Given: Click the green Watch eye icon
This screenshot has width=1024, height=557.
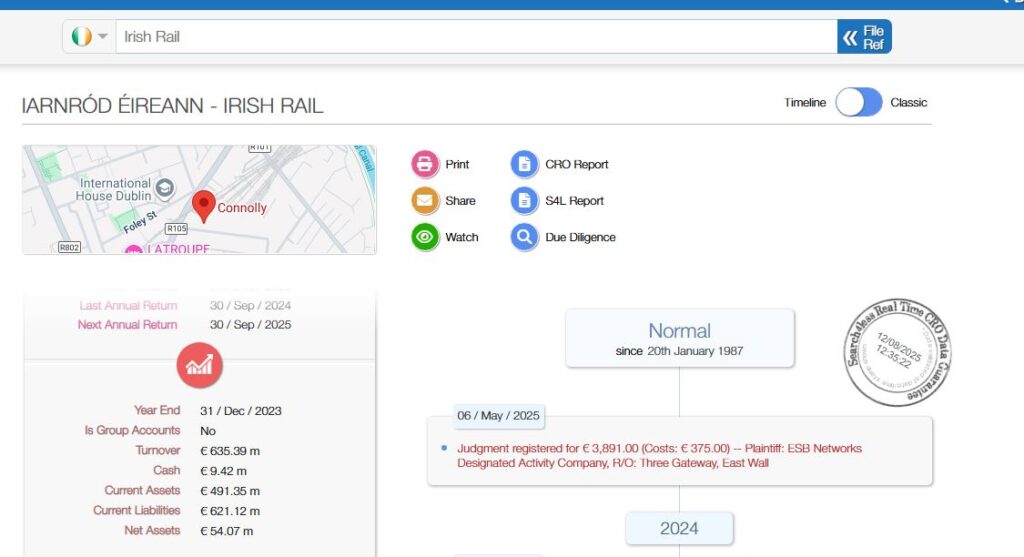Looking at the screenshot, I should tap(424, 237).
